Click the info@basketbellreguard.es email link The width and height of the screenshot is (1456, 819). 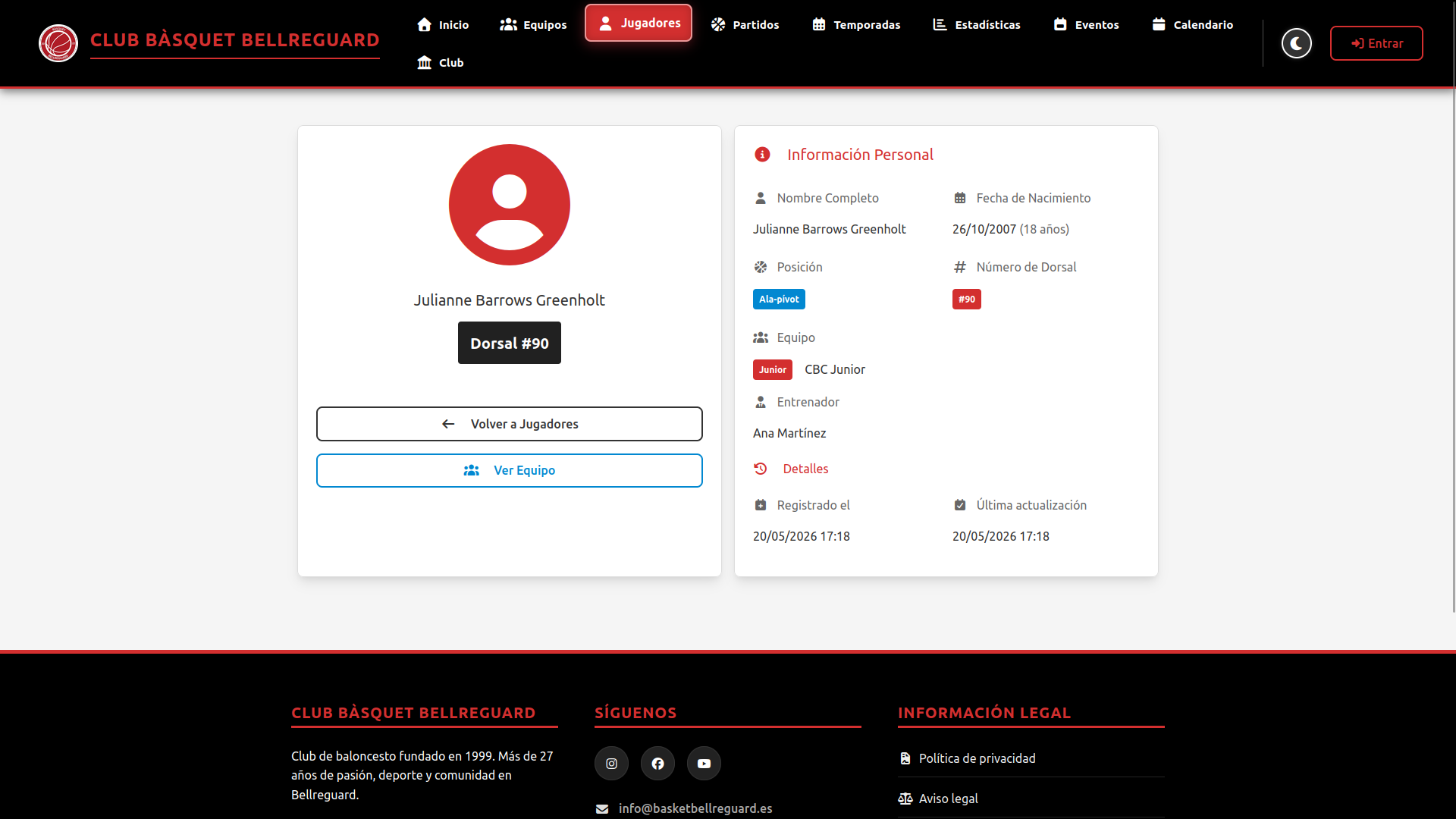coord(695,808)
